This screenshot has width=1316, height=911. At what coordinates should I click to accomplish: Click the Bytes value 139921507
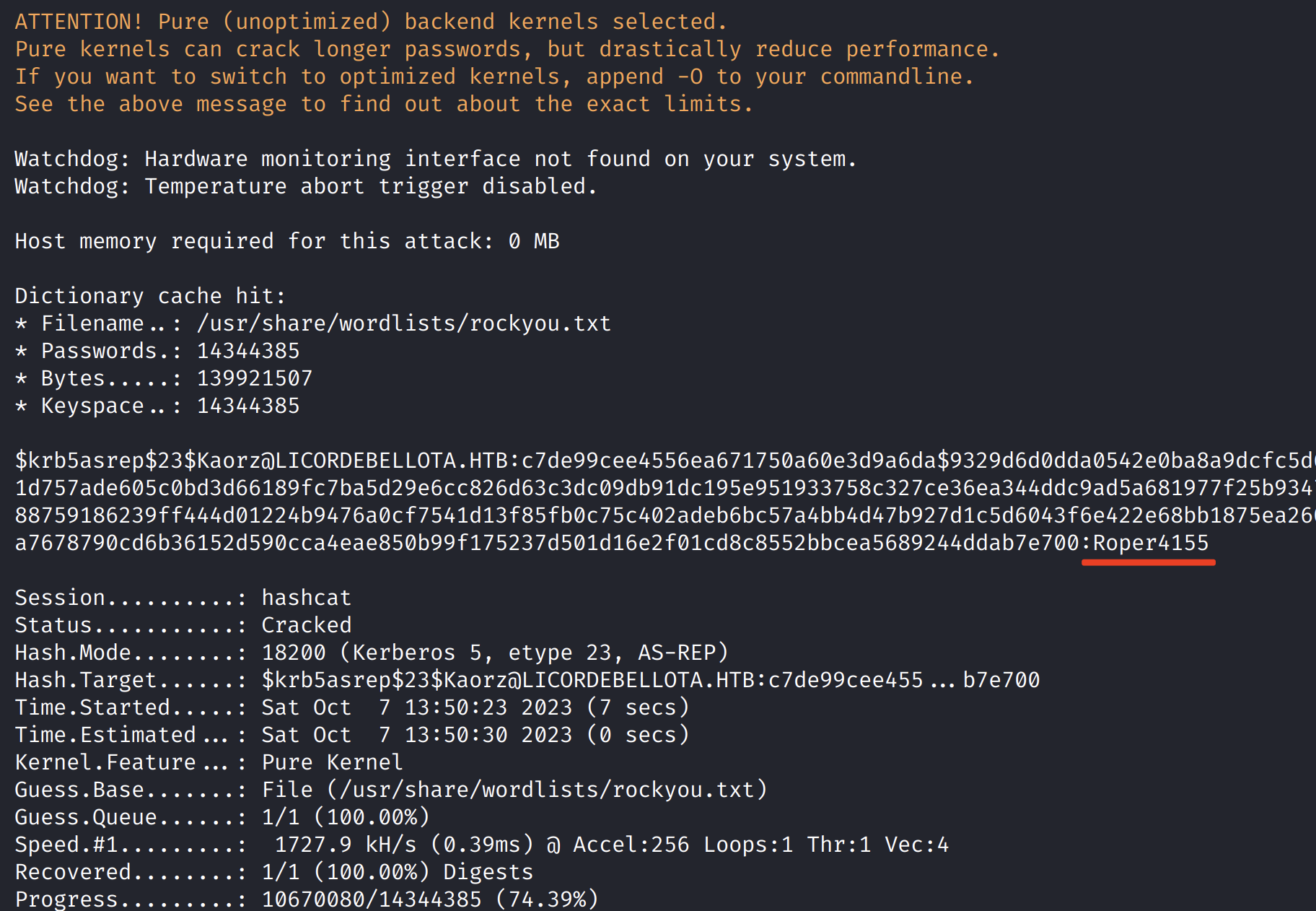coord(255,378)
